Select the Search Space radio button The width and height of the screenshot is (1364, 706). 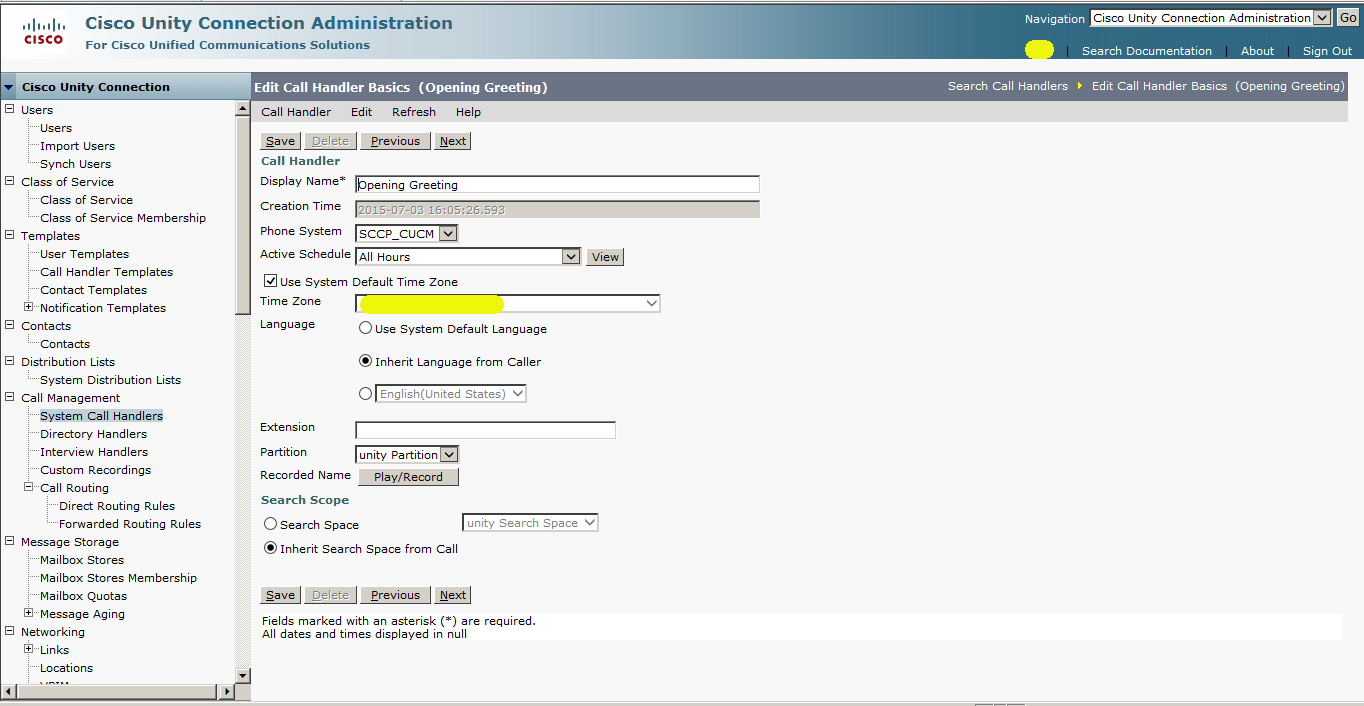click(x=269, y=523)
